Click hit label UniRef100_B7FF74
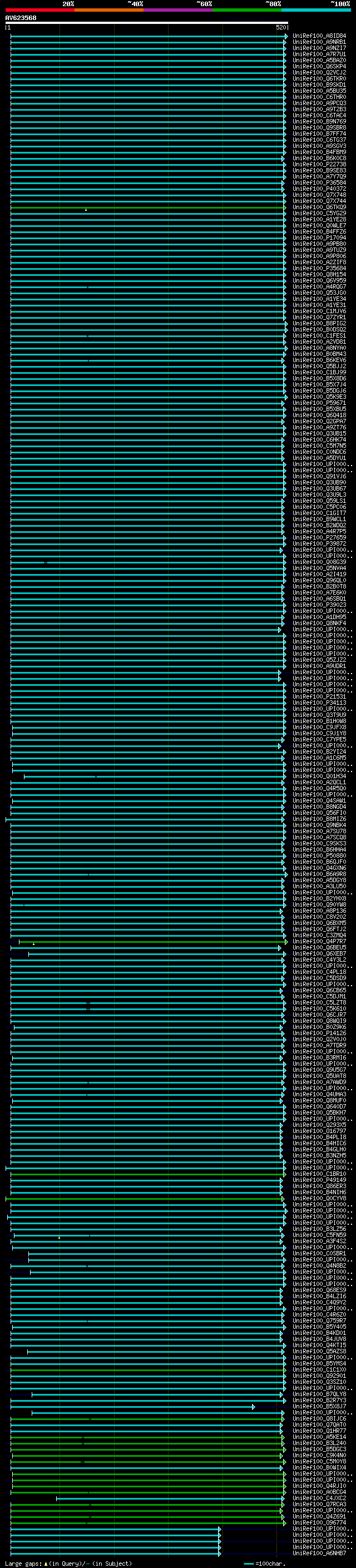 319,134
